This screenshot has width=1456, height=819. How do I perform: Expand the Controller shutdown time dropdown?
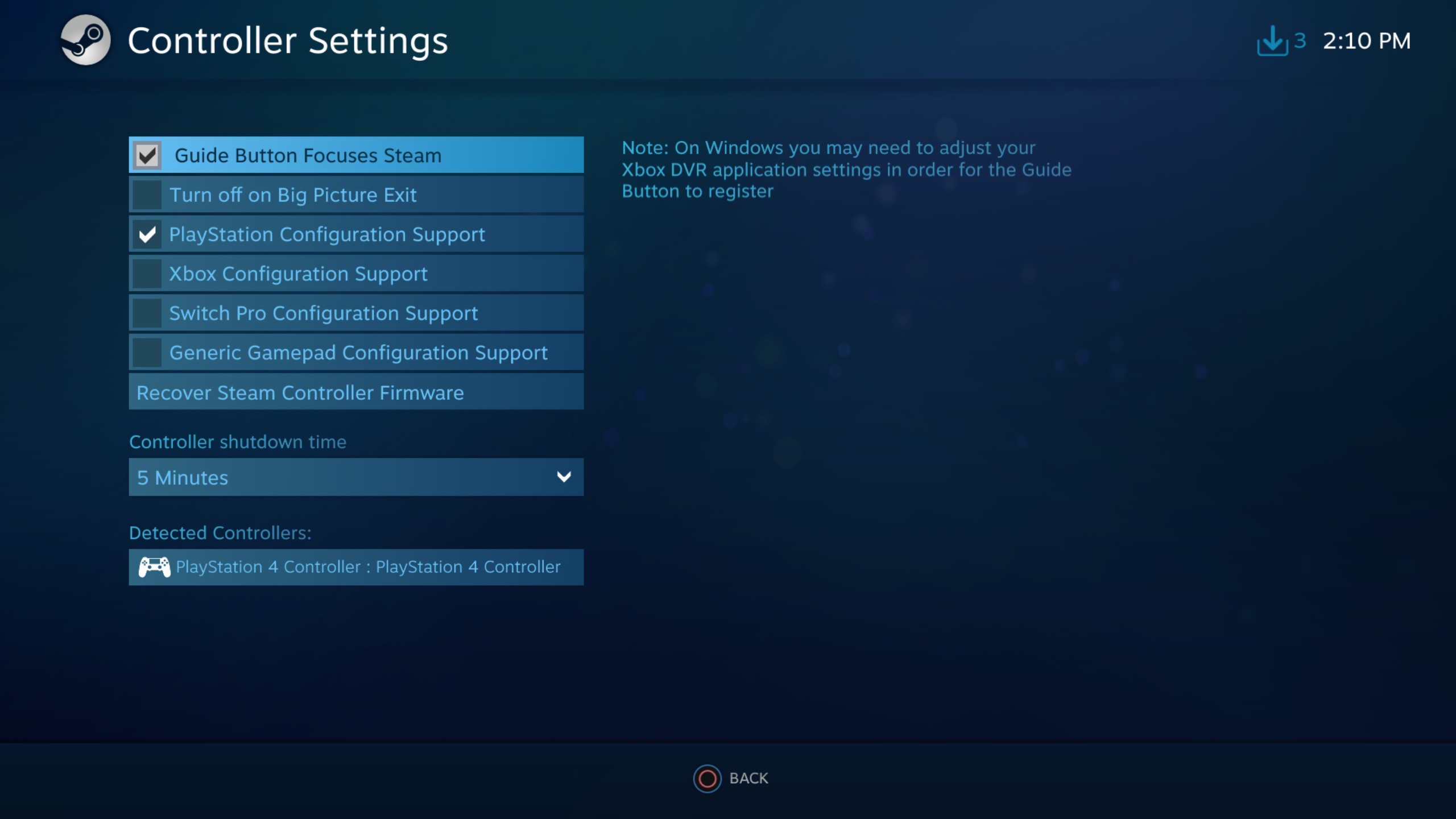(356, 477)
